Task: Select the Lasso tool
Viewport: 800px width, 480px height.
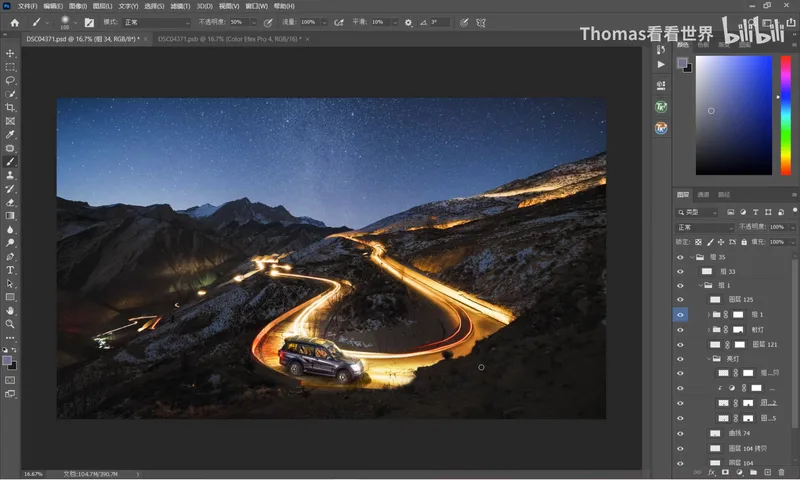Action: 10,81
